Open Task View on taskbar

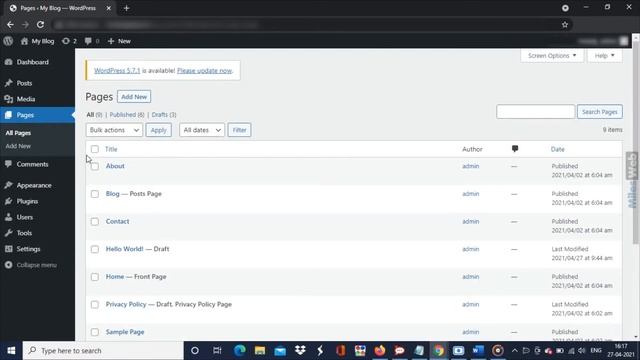point(217,351)
